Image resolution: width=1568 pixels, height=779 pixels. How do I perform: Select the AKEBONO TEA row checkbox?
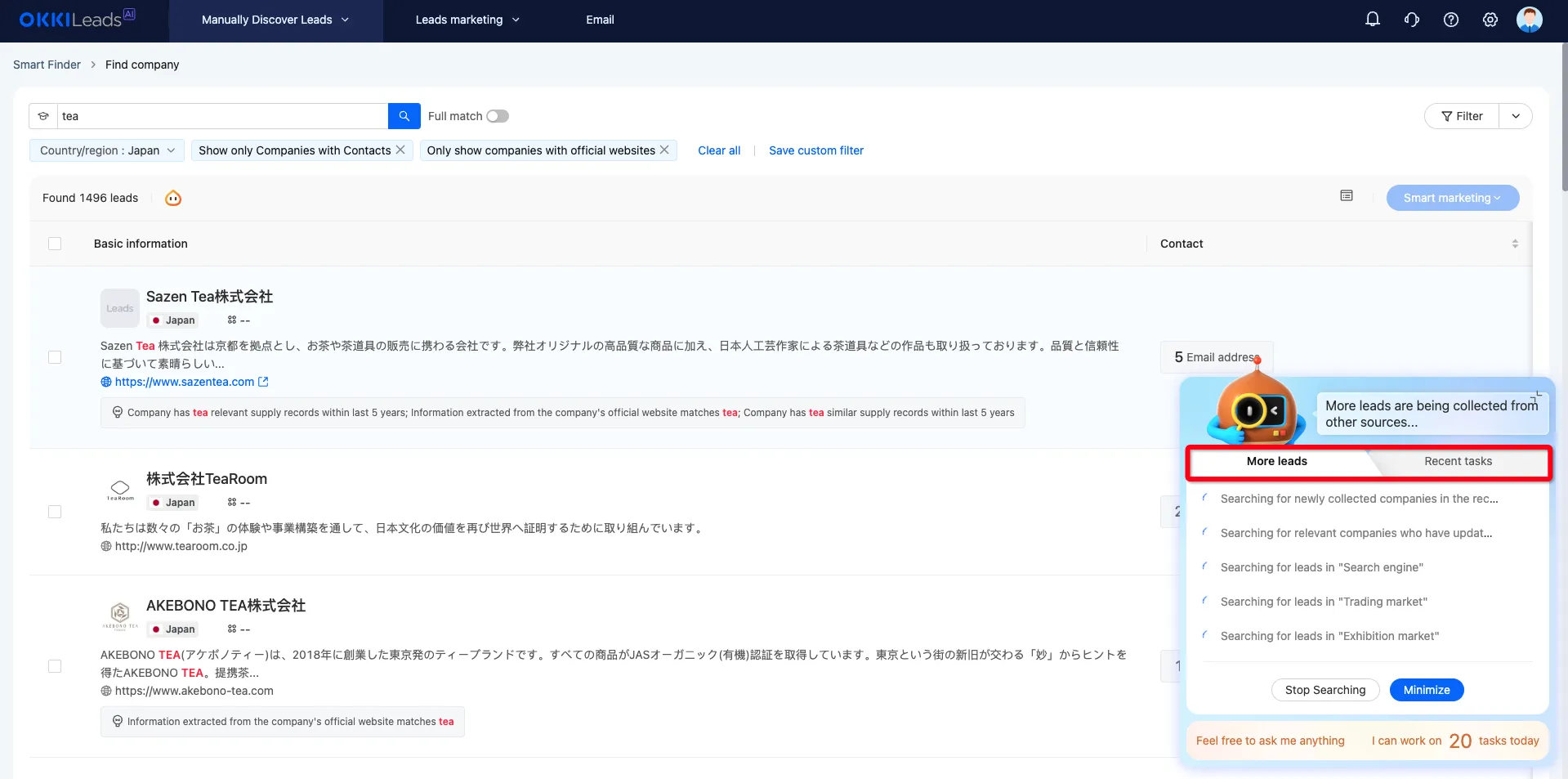coord(55,666)
